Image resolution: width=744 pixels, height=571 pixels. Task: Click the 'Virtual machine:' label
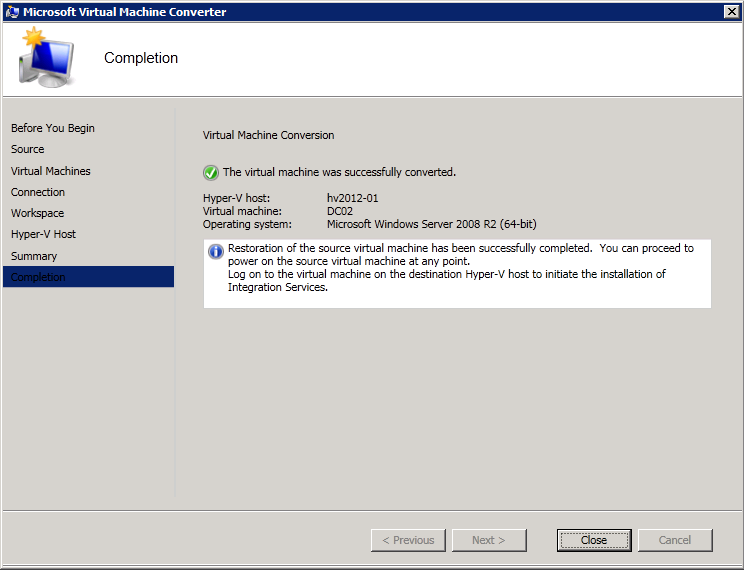click(x=242, y=211)
